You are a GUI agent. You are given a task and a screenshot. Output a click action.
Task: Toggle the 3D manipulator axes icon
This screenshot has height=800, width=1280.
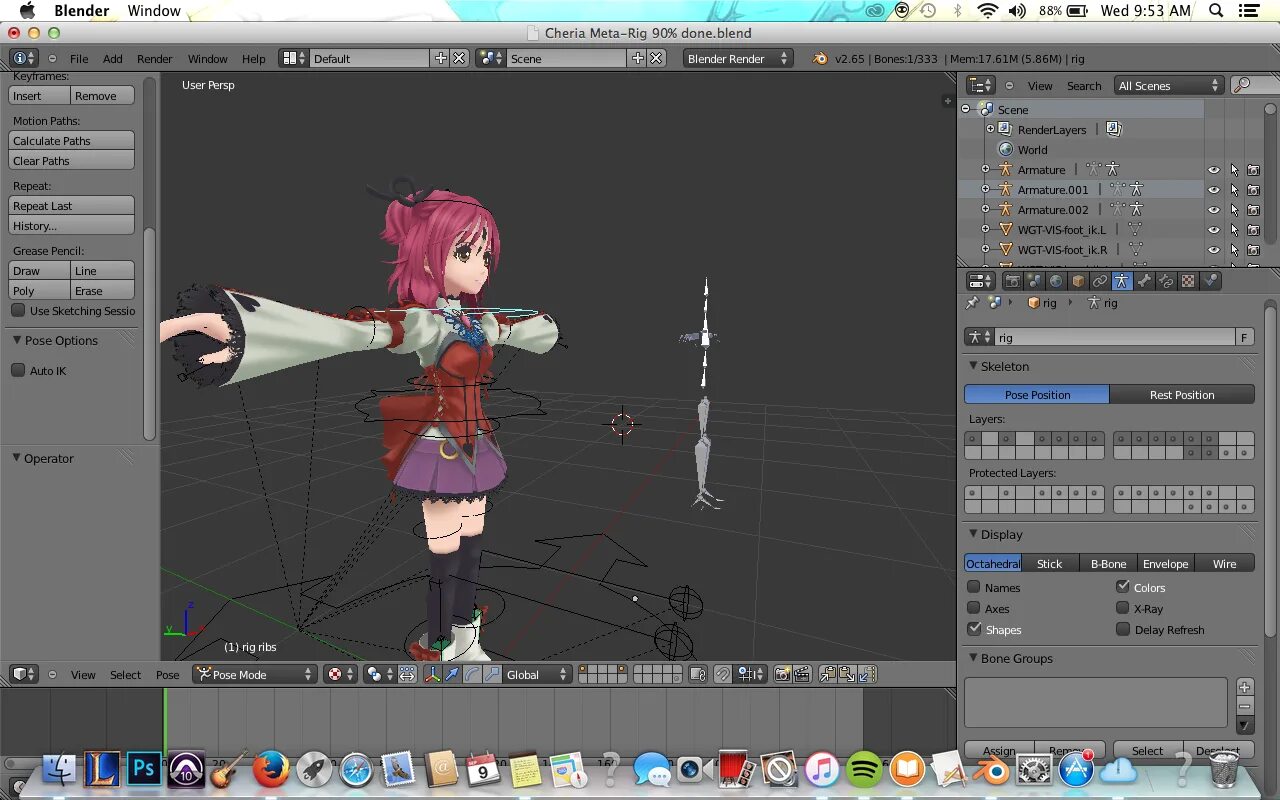pos(432,675)
